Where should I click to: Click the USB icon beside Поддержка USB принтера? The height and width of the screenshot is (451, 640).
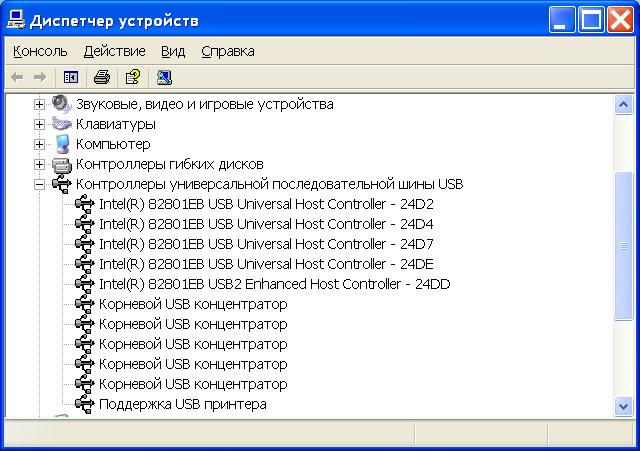85,404
